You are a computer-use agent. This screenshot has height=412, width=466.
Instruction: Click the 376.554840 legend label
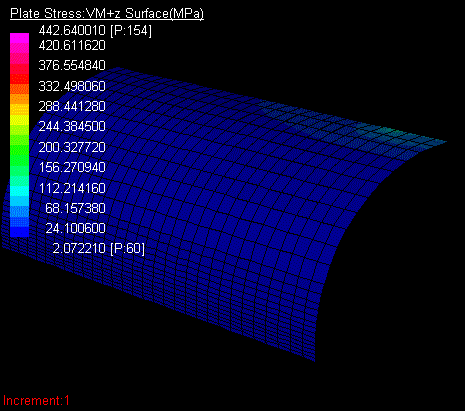pyautogui.click(x=72, y=65)
